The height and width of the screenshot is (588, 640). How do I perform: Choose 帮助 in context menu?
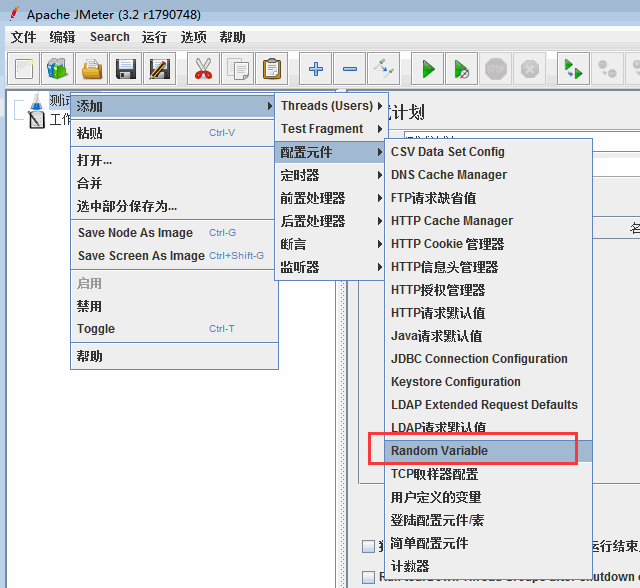[175, 356]
